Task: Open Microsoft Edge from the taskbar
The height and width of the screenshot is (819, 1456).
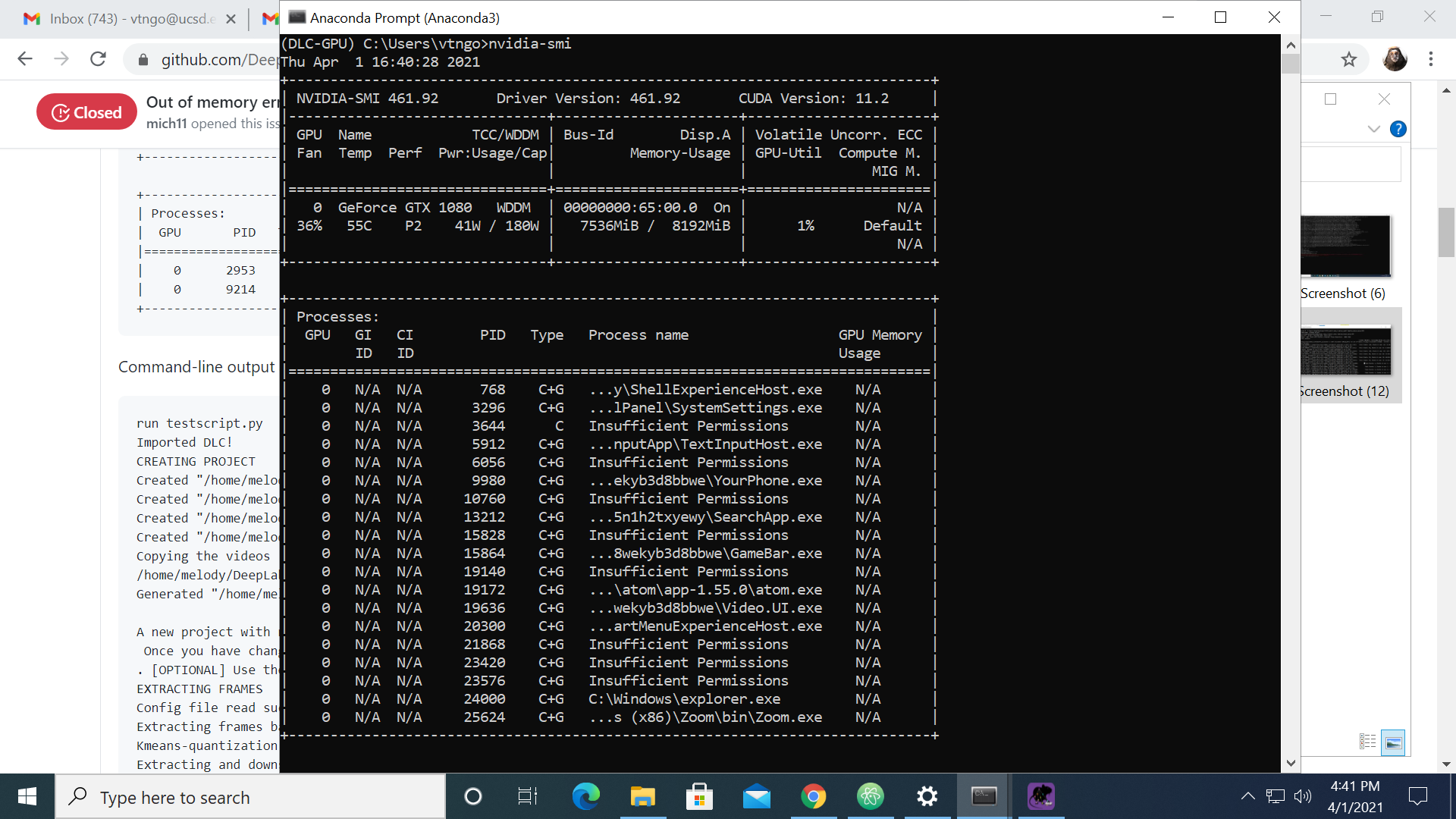Action: (x=586, y=796)
